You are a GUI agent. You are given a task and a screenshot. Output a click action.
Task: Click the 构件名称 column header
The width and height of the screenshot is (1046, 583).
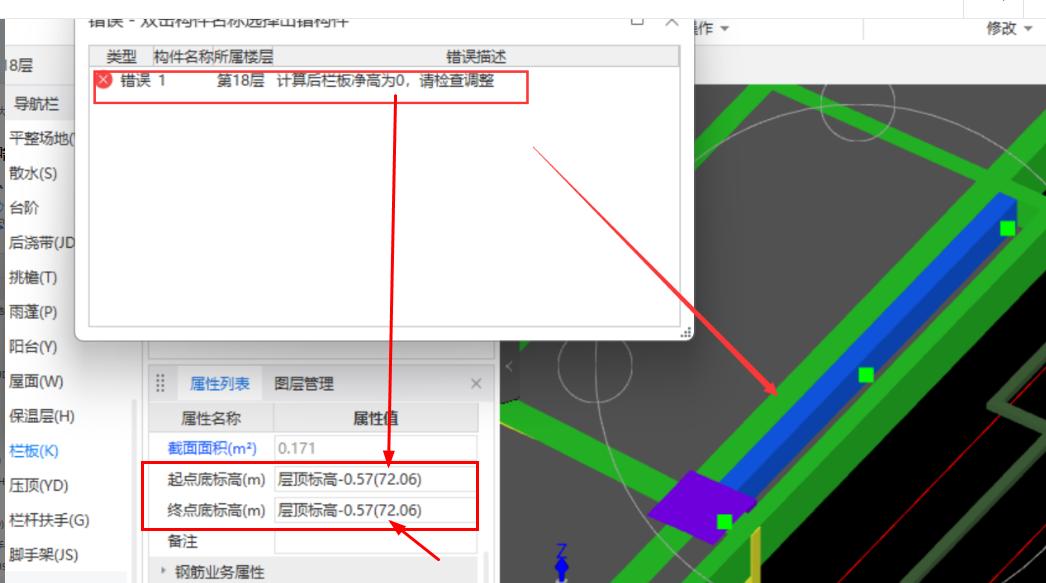point(183,57)
